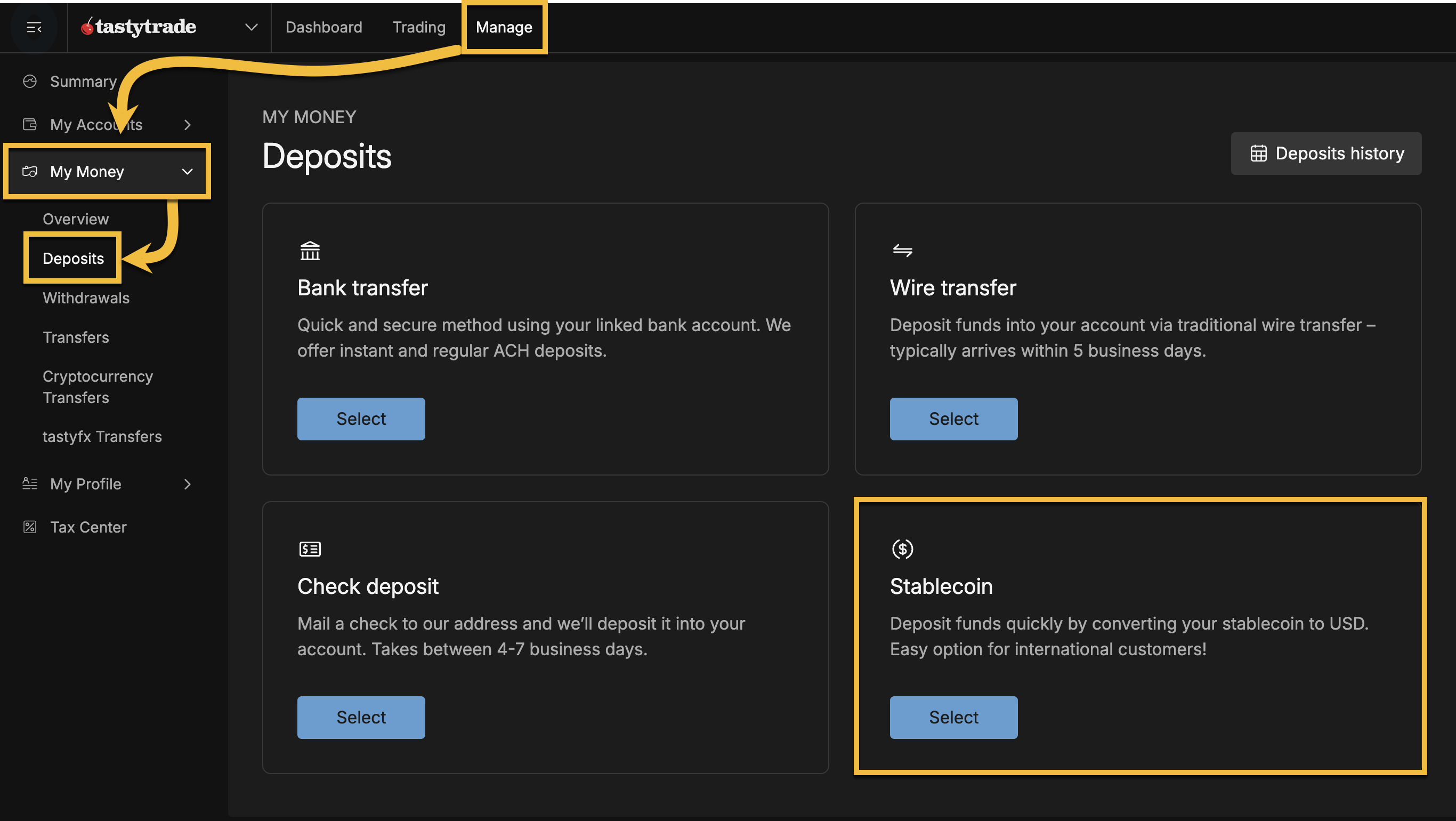The image size is (1456, 821).
Task: Click the bank building icon above Bank transfer
Action: pyautogui.click(x=310, y=251)
